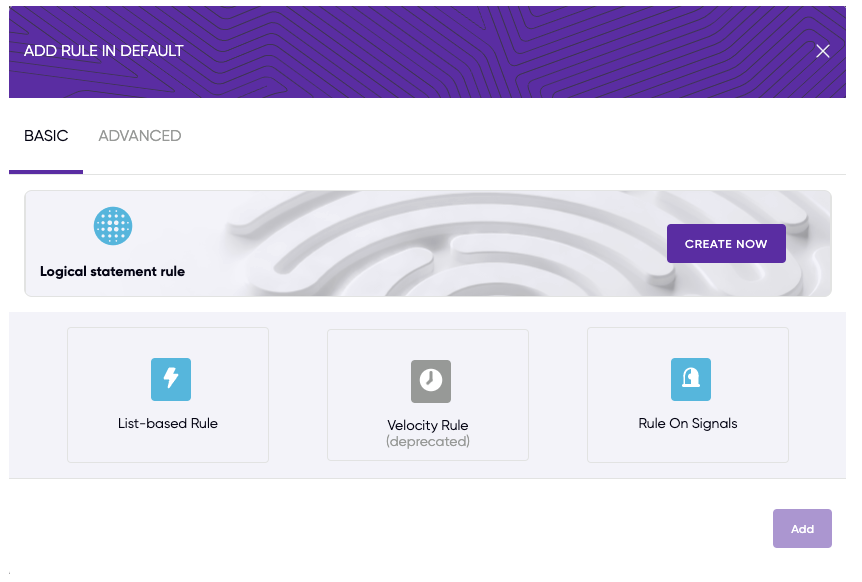The width and height of the screenshot is (862, 582).
Task: Switch to the BASIC tab
Action: 46,136
